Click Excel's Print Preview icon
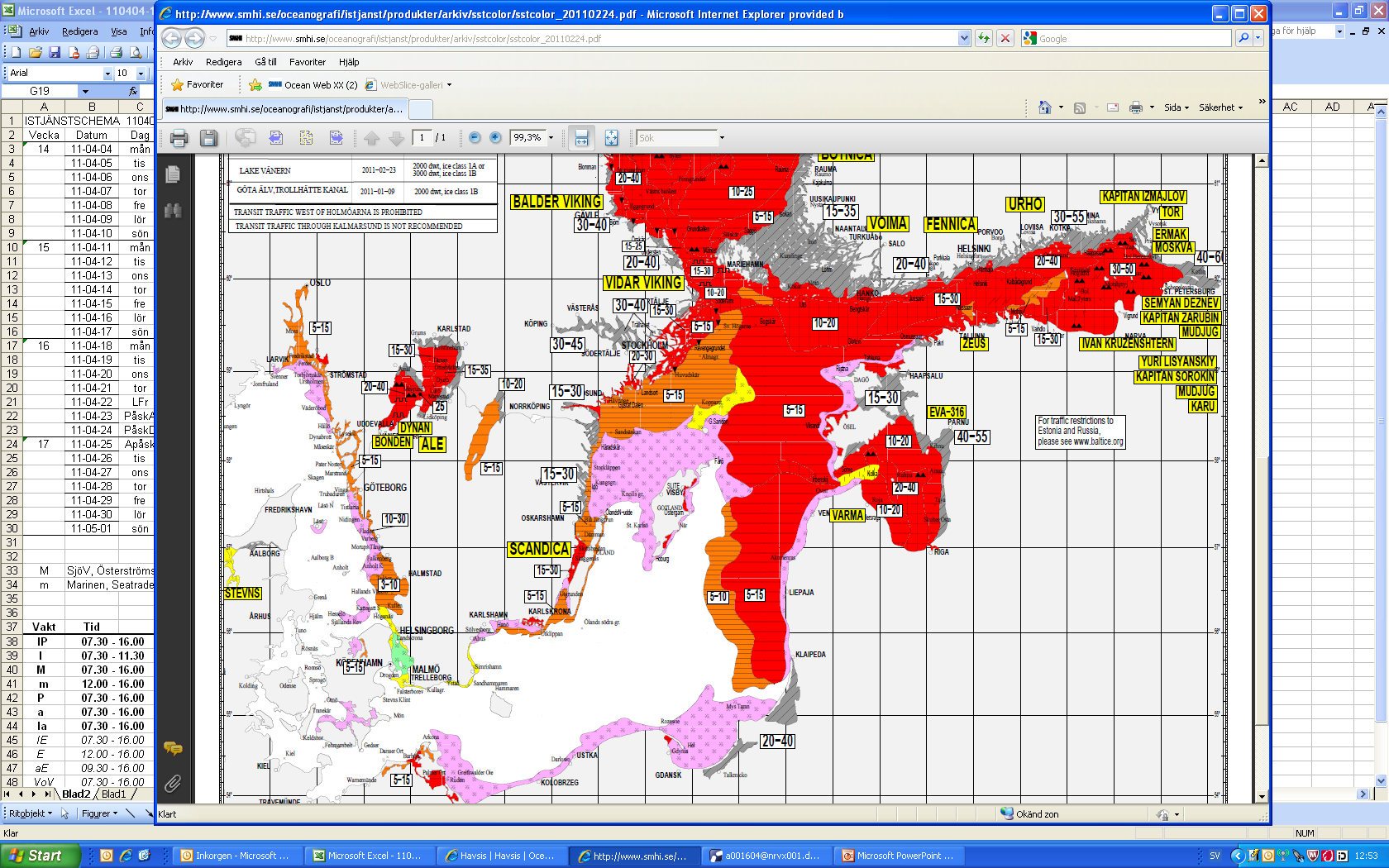The image size is (1389, 868). [136, 52]
